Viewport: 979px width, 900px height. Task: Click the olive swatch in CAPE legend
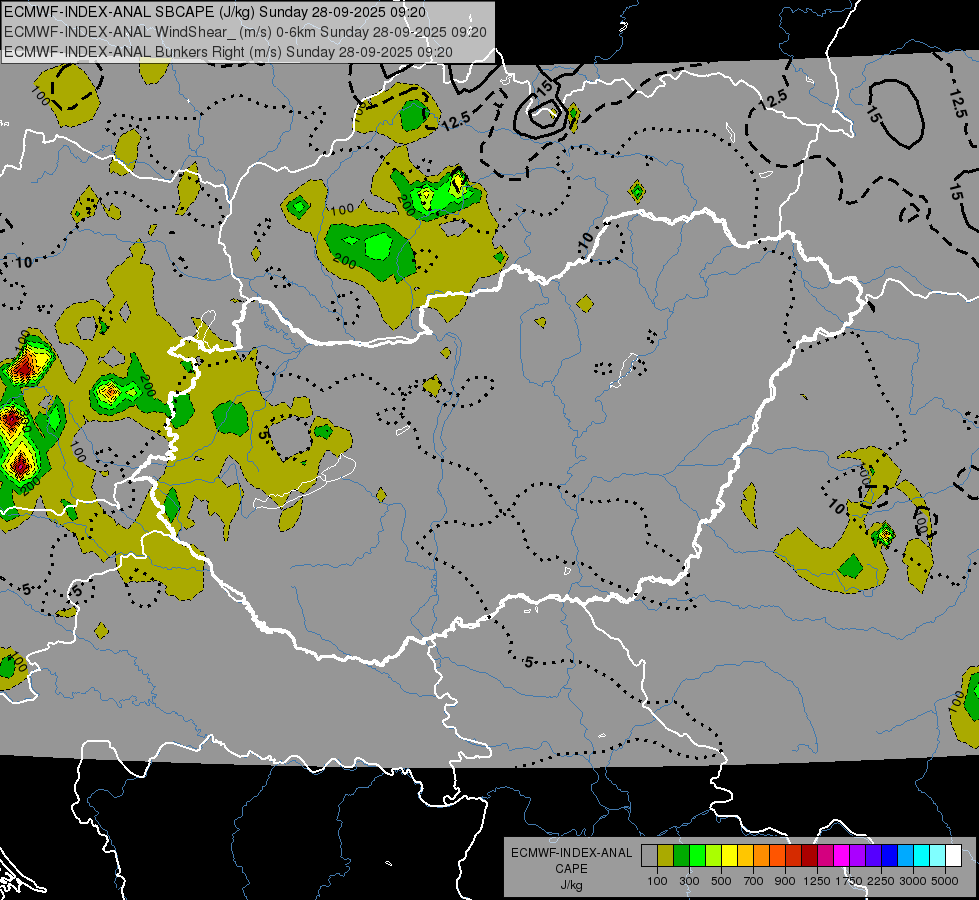(666, 856)
